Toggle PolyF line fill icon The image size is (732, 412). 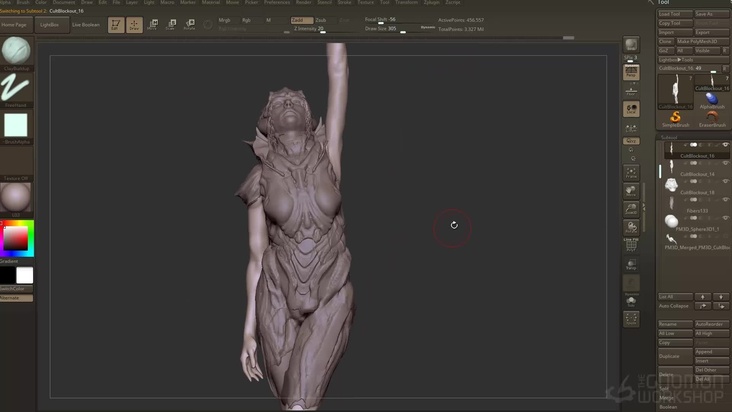click(631, 245)
